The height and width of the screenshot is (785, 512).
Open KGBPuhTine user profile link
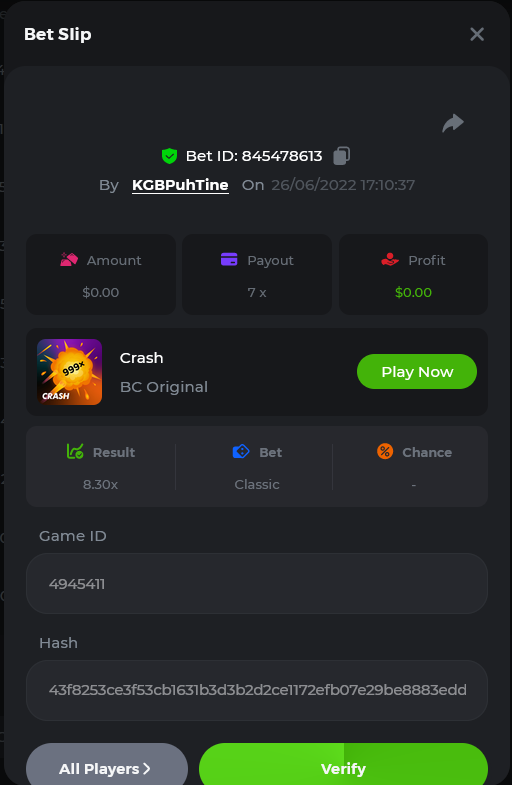pyautogui.click(x=180, y=185)
